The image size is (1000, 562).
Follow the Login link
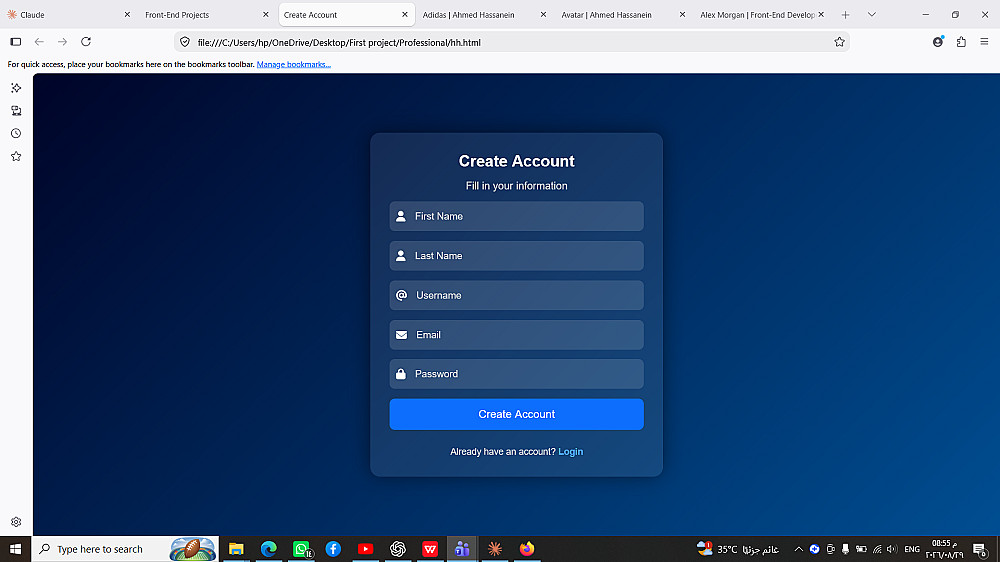point(571,452)
